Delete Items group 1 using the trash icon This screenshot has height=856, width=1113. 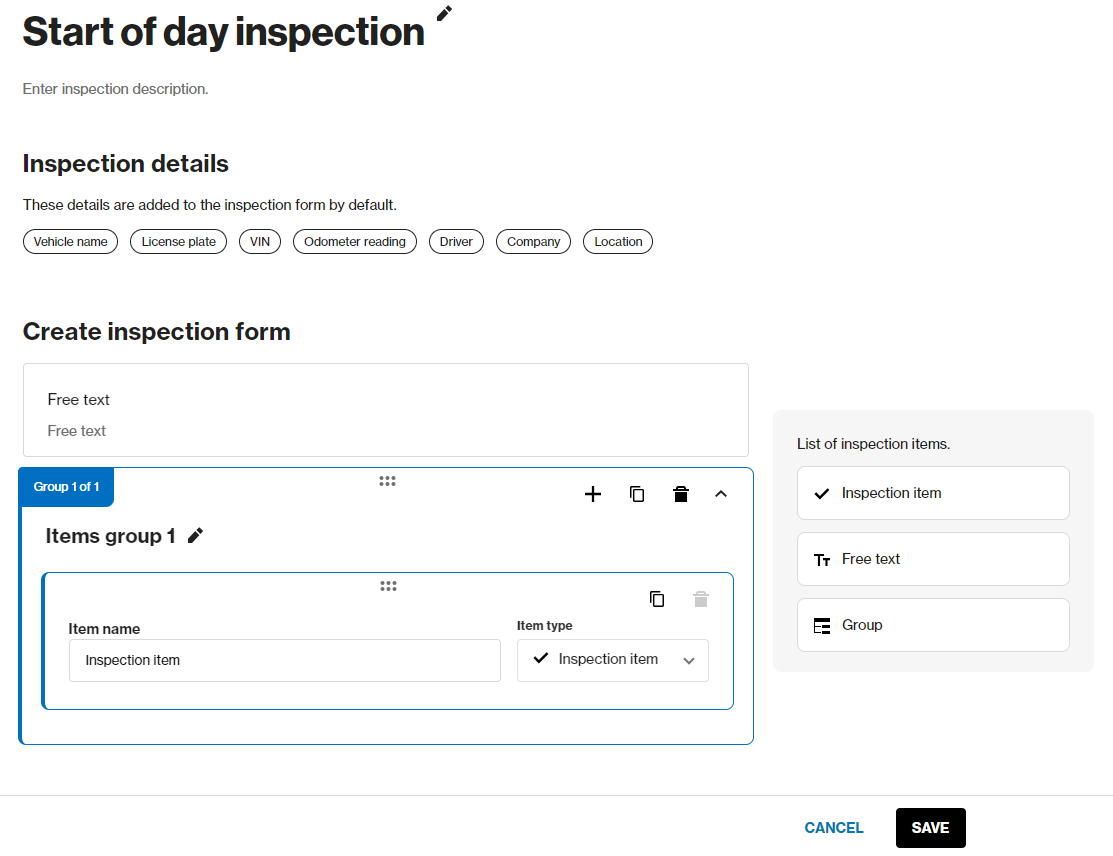(681, 494)
